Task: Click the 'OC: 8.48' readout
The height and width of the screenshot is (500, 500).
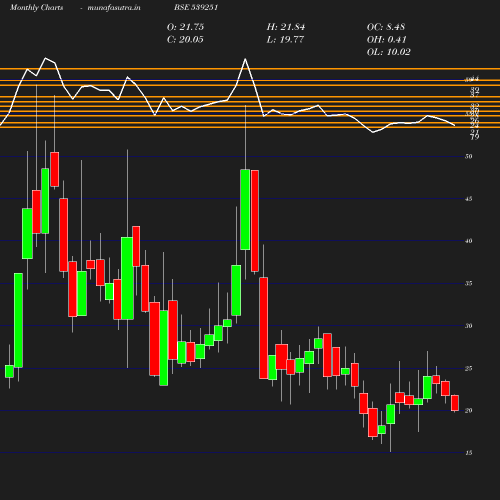Action: (386, 27)
